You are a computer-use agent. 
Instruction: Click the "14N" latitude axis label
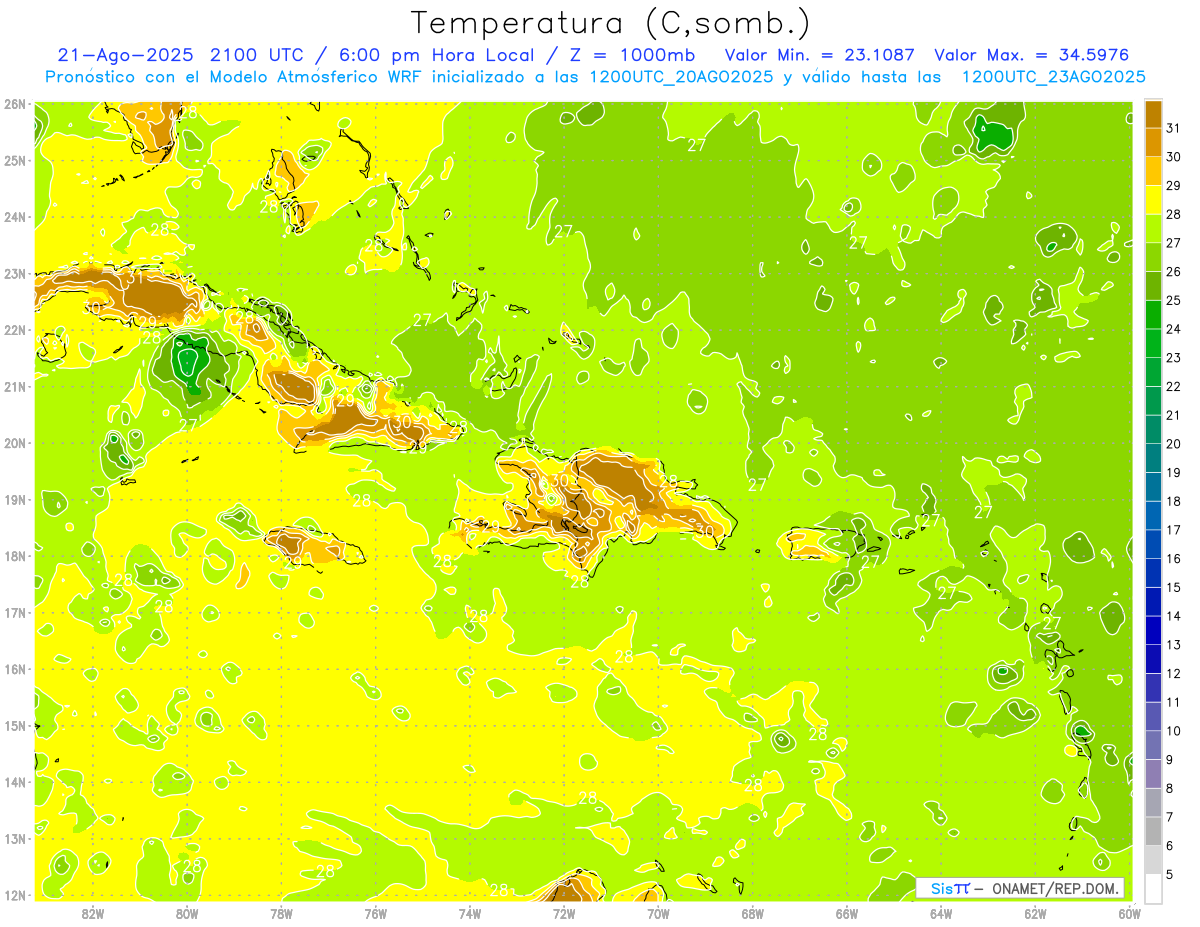(14, 782)
